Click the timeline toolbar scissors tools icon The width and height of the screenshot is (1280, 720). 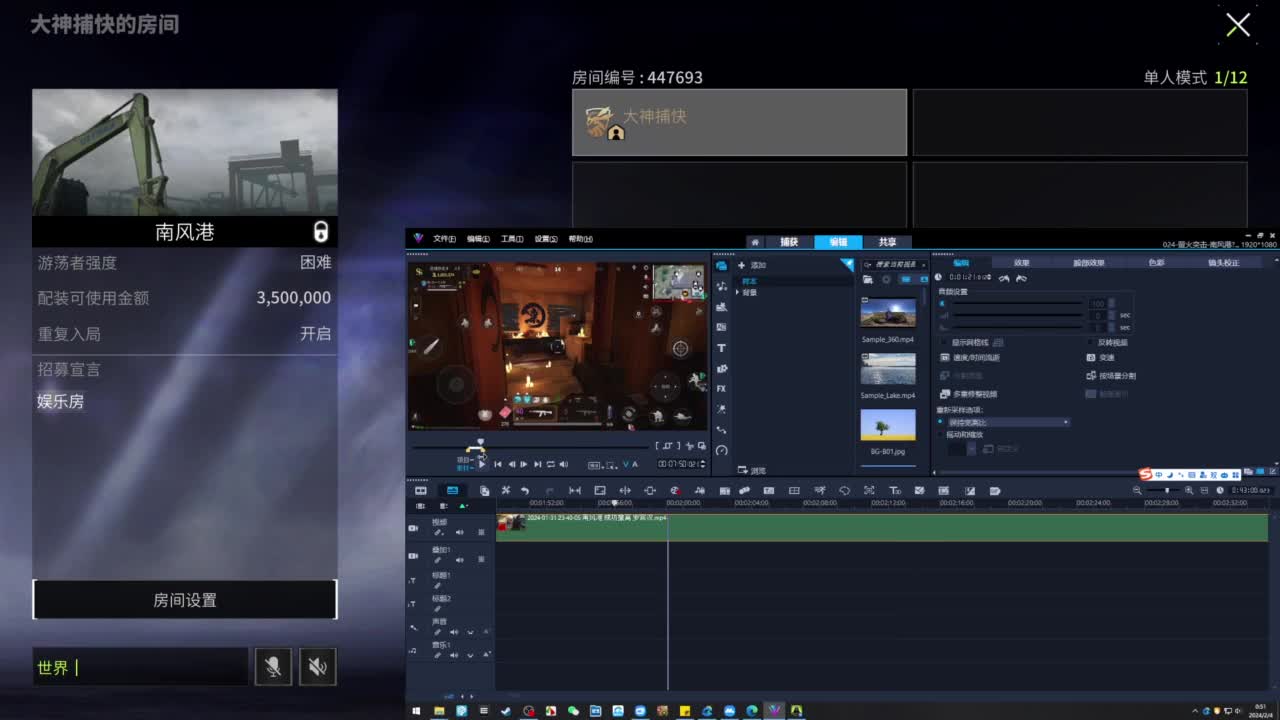click(505, 490)
